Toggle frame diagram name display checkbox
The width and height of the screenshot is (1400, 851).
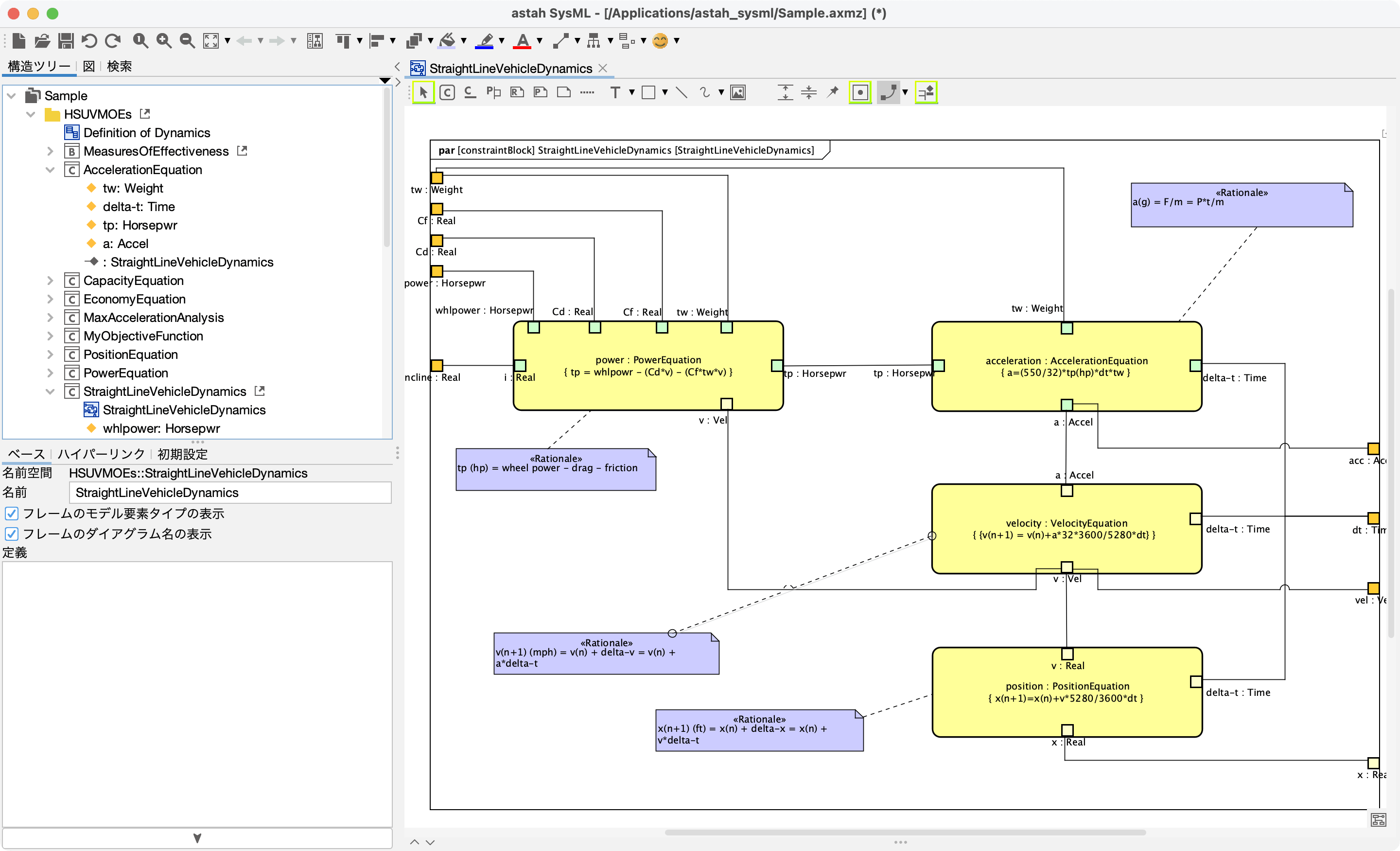click(11, 533)
